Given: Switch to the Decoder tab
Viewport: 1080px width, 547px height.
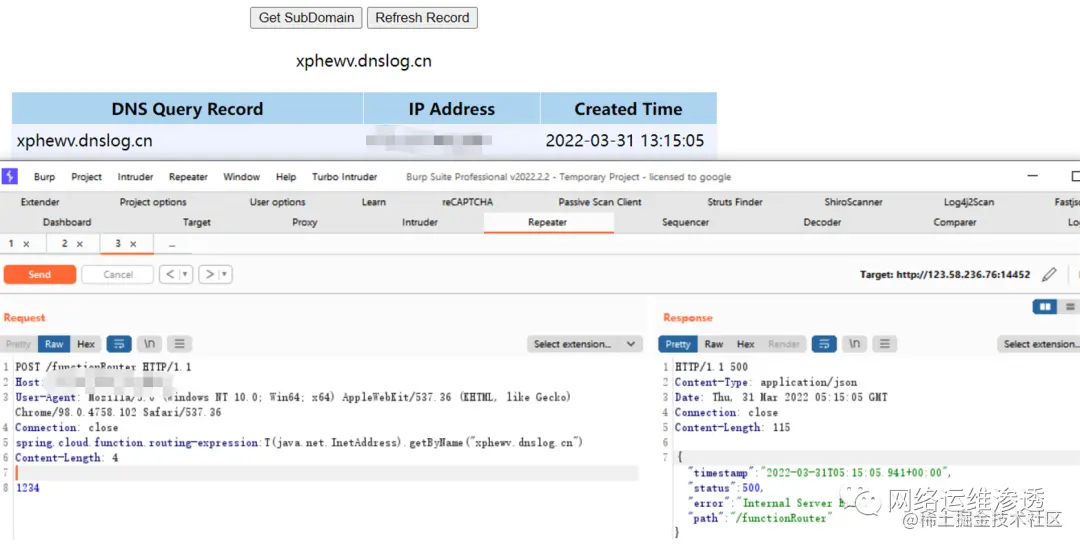Looking at the screenshot, I should [x=822, y=222].
